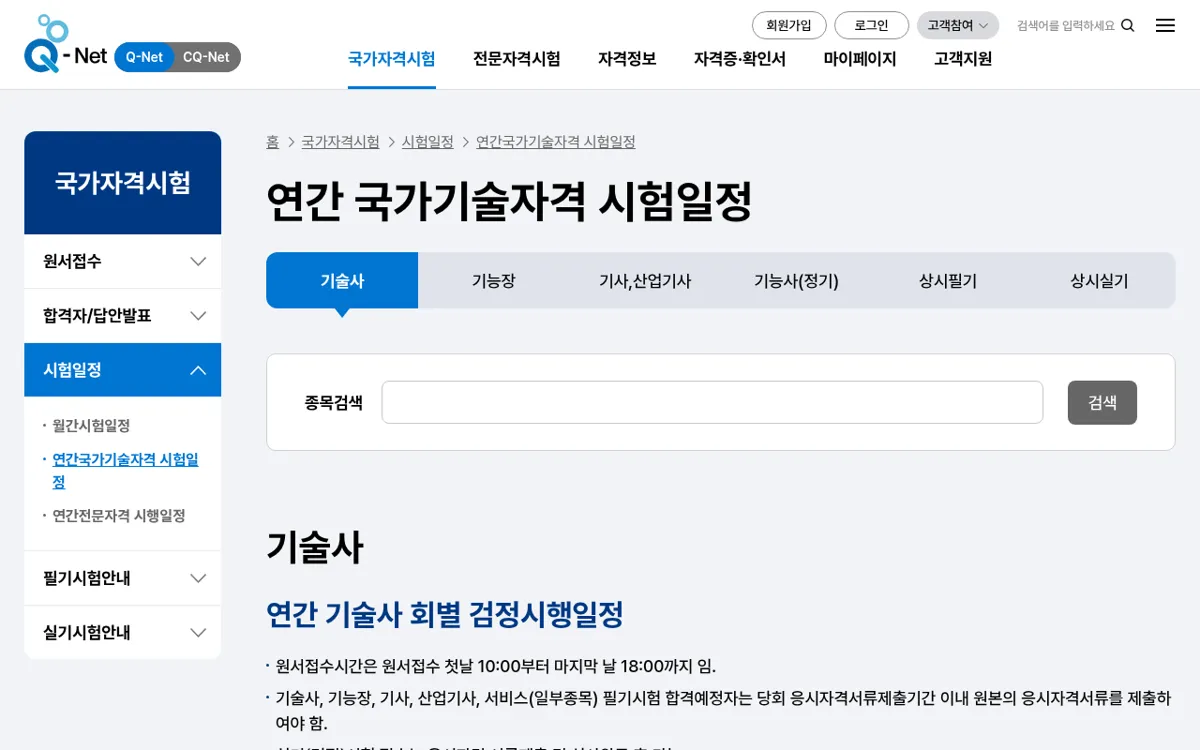The height and width of the screenshot is (750, 1200).
Task: Click the search magnifier icon in header
Action: 1128,26
